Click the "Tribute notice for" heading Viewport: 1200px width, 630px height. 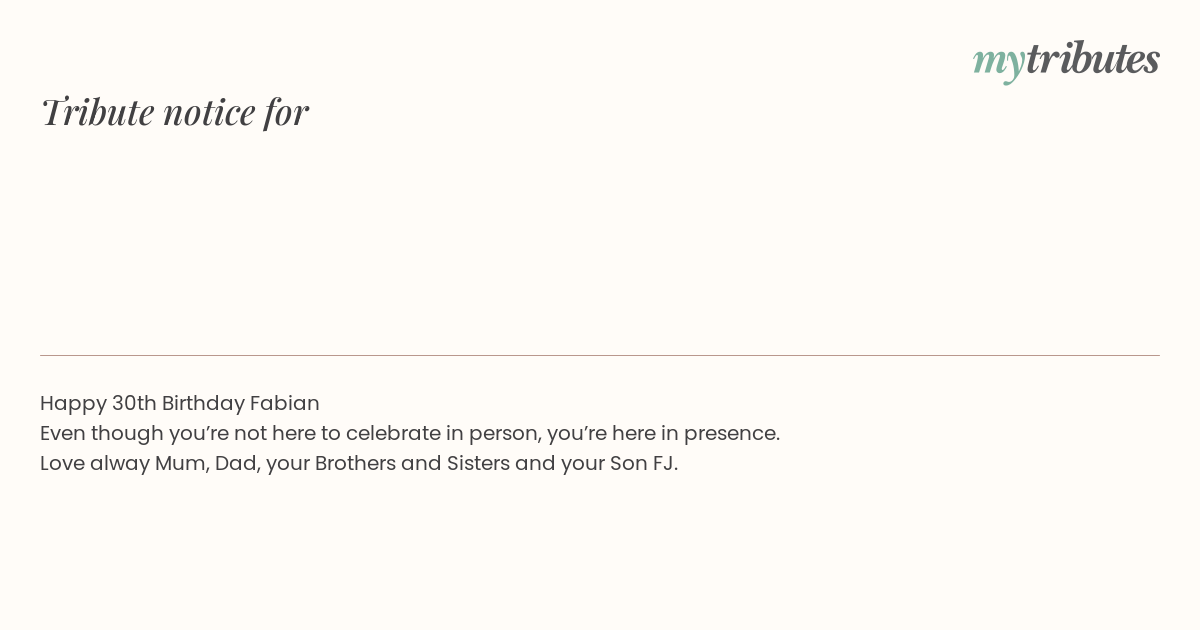[174, 112]
